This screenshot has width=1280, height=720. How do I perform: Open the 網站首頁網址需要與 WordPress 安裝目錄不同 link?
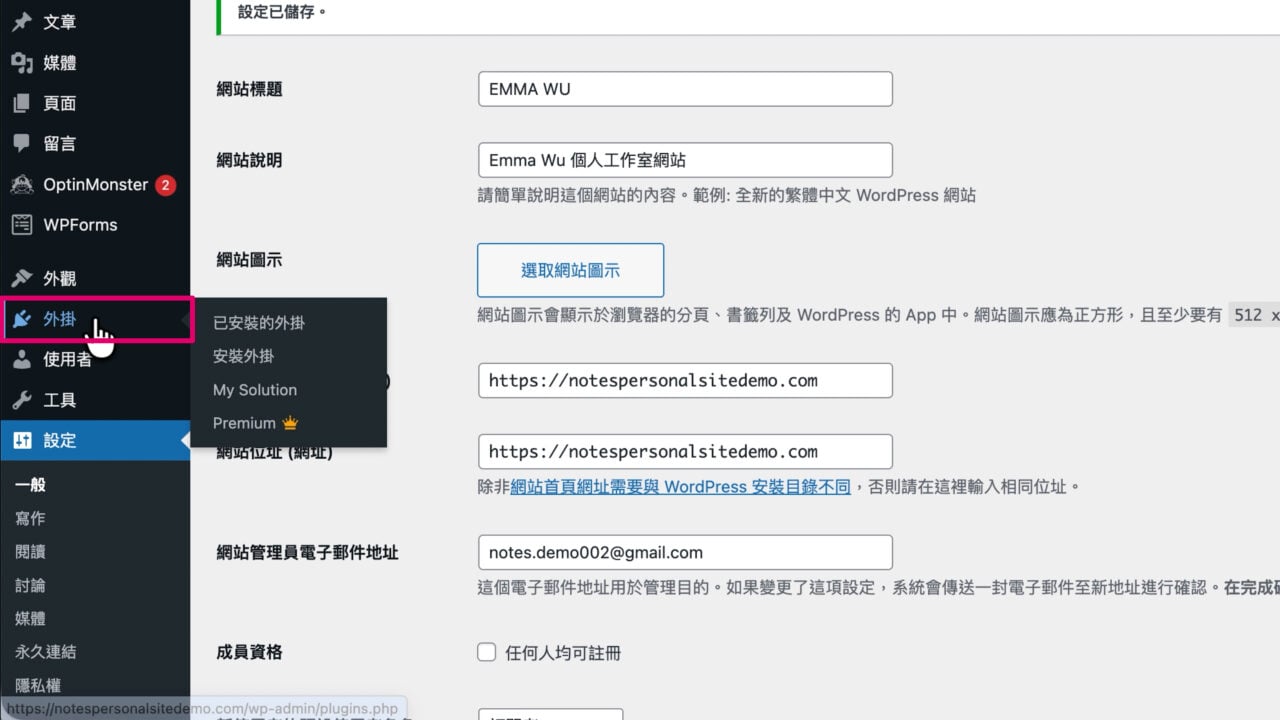coord(681,487)
